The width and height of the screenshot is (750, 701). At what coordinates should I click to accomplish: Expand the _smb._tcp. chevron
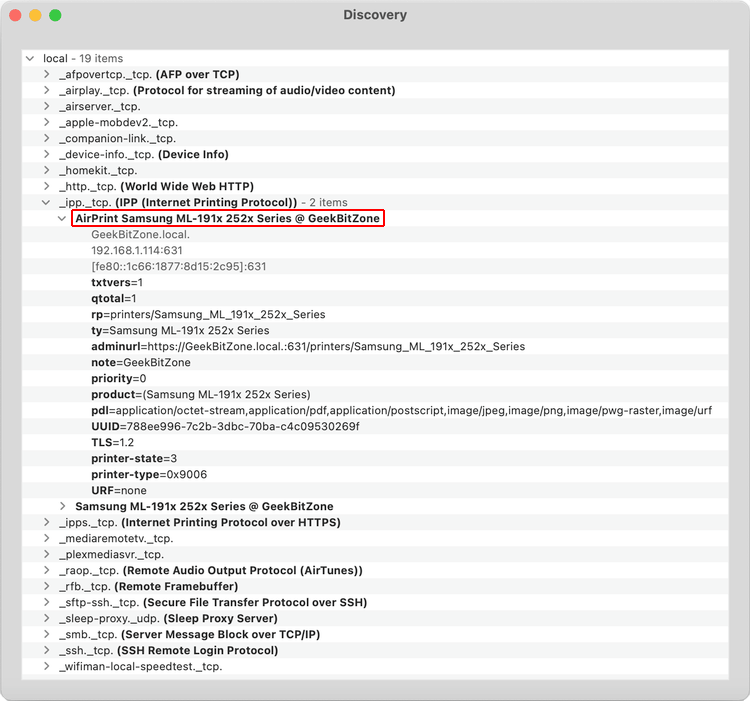(46, 634)
